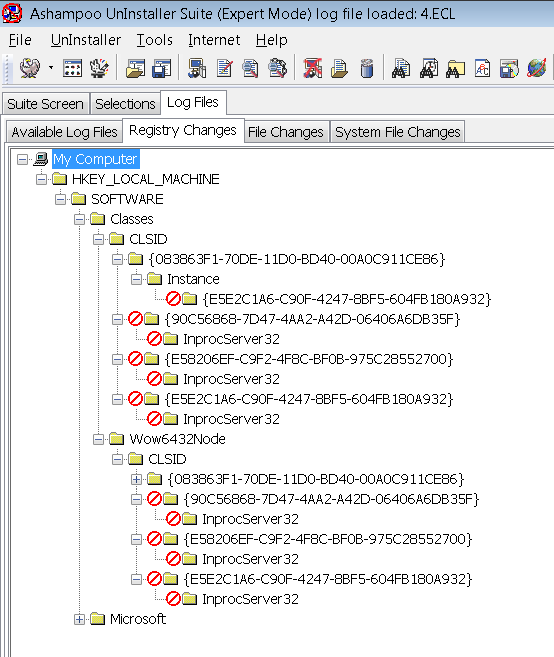
Task: Click the binoculars on yellow folder icon
Action: [x=456, y=68]
